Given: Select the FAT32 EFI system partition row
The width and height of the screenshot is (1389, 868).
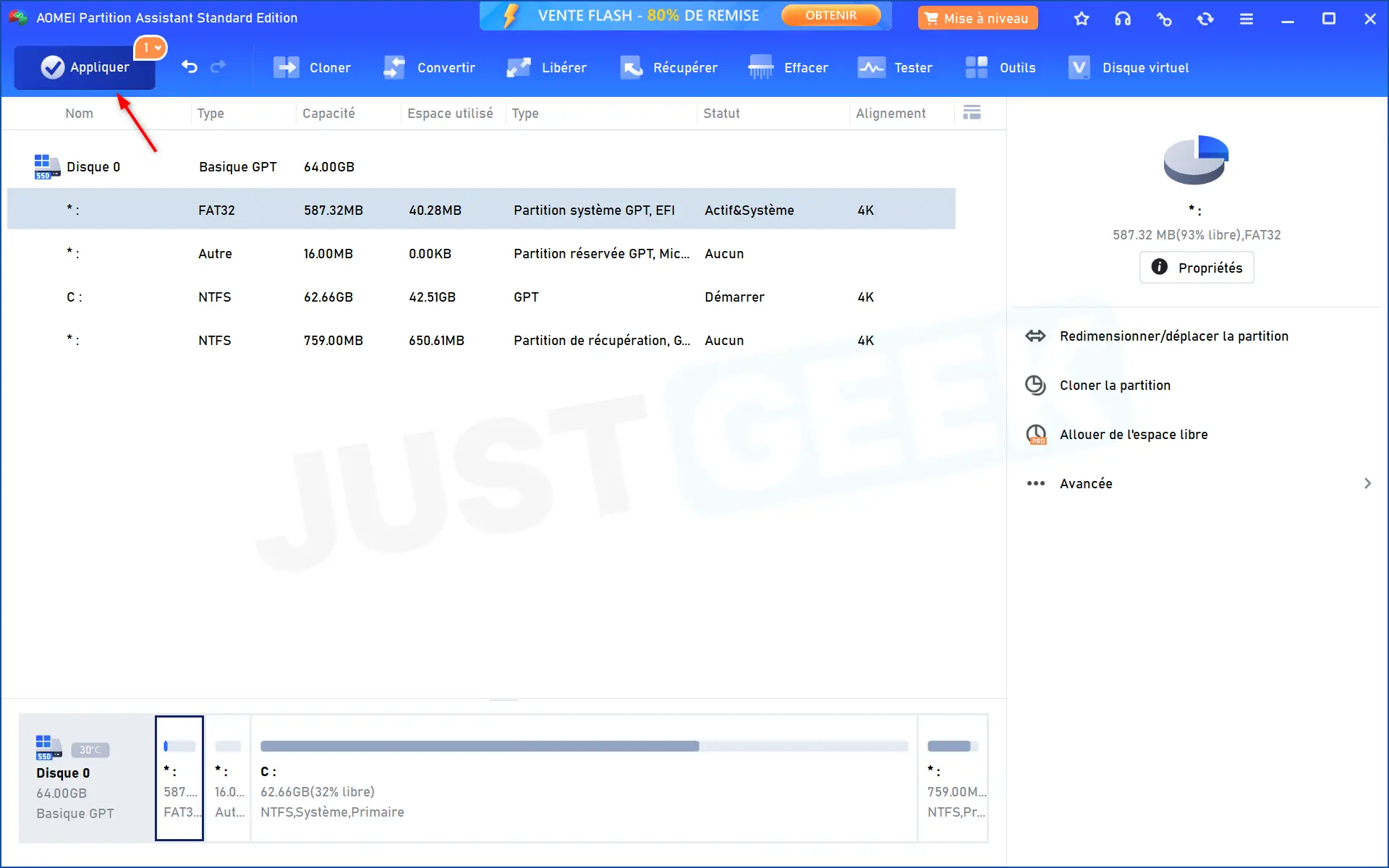Looking at the screenshot, I should click(481, 210).
